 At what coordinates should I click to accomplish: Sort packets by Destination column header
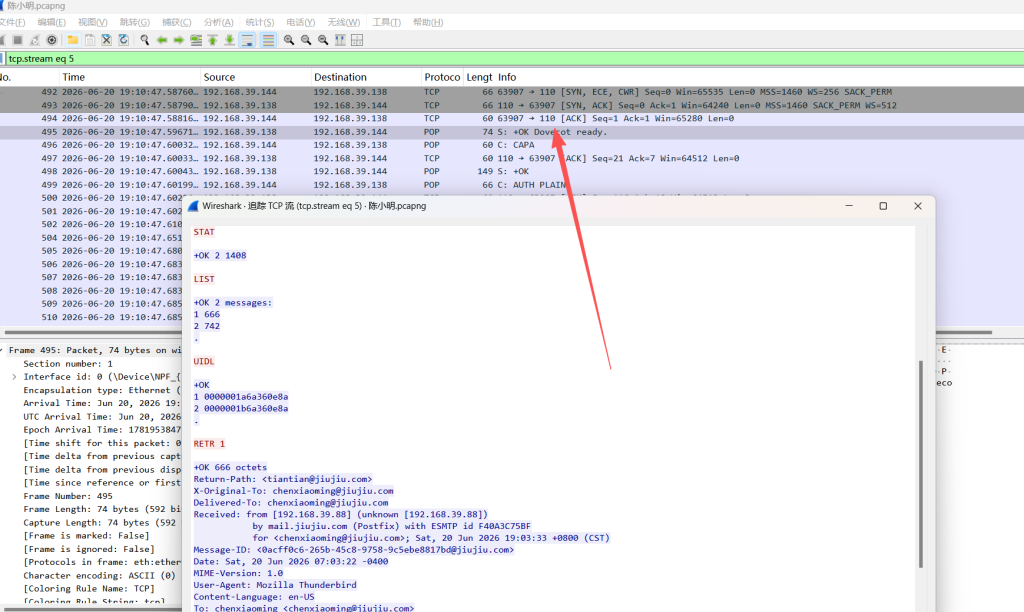(x=366, y=77)
